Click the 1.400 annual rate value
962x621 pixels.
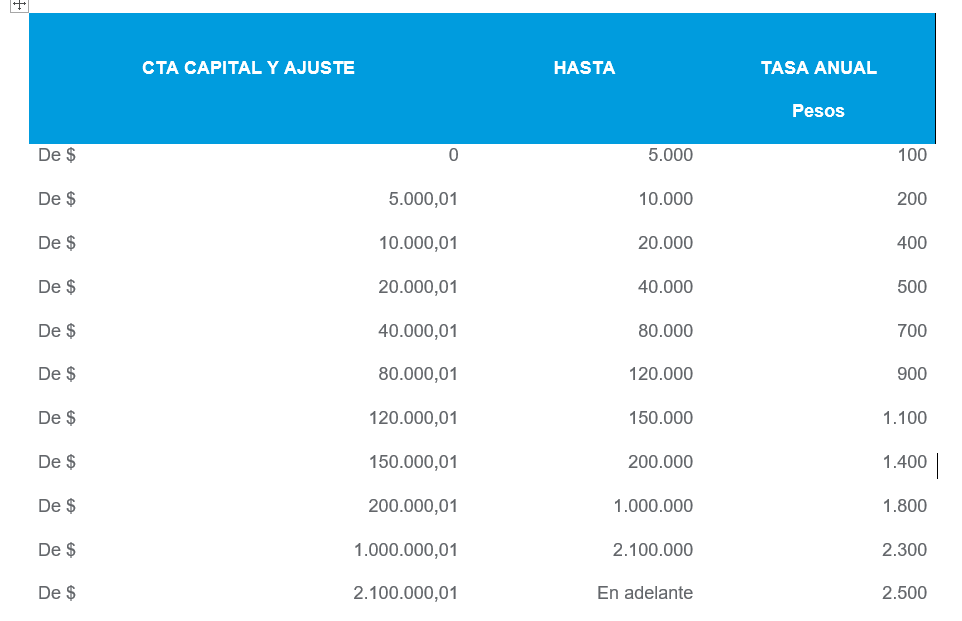click(x=904, y=462)
